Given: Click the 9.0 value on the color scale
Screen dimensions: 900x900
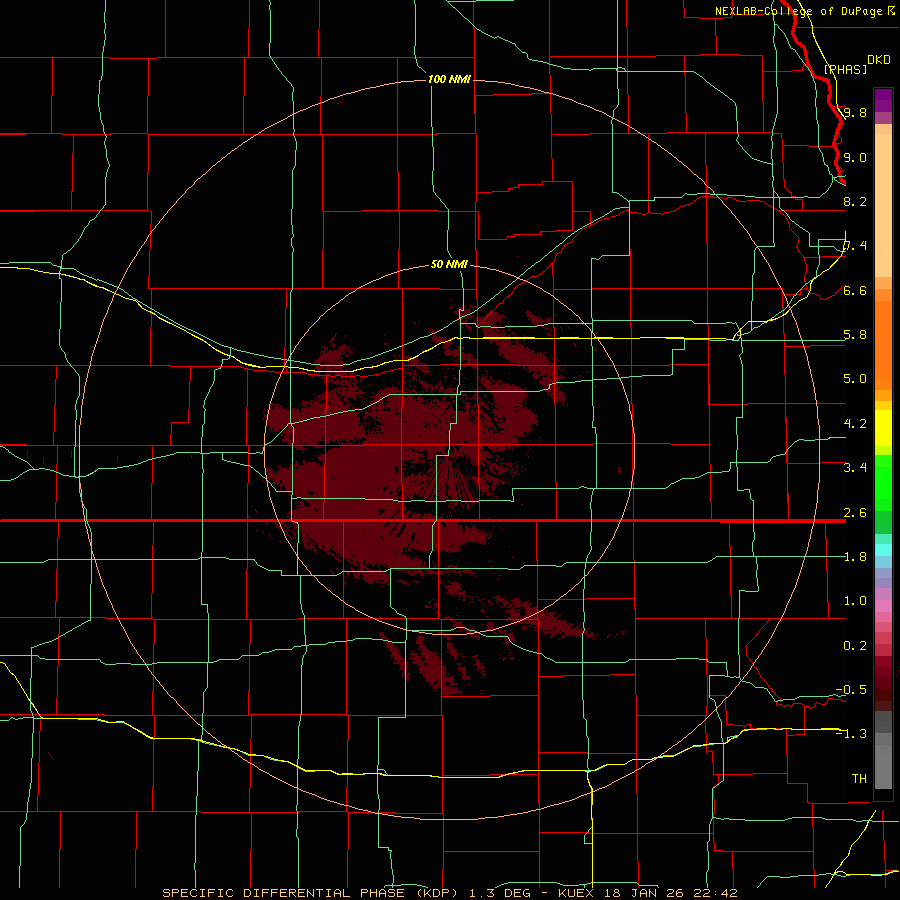Looking at the screenshot, I should tap(855, 157).
